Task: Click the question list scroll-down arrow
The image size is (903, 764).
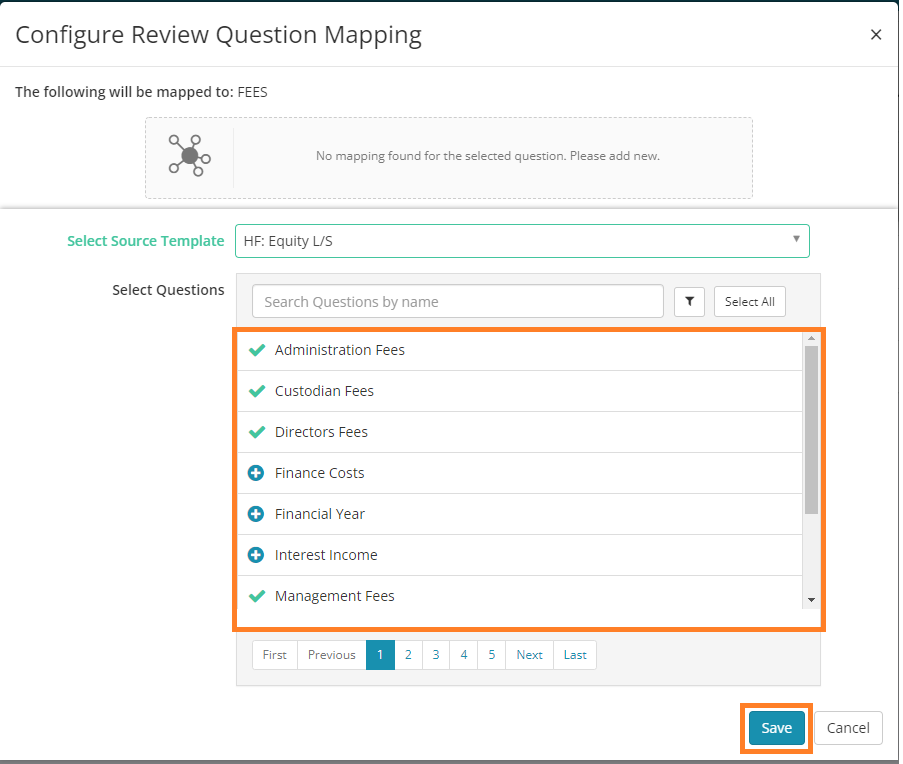Action: point(811,600)
